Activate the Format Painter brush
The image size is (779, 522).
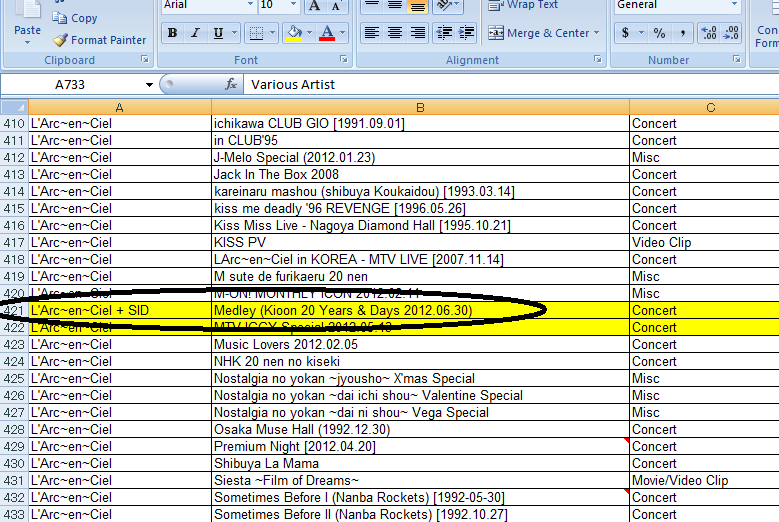pos(99,40)
